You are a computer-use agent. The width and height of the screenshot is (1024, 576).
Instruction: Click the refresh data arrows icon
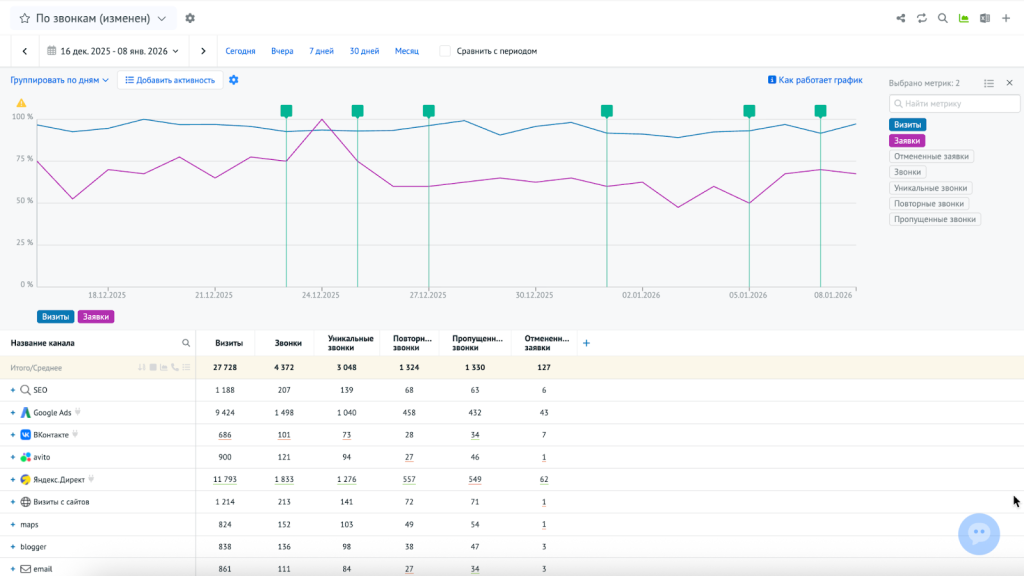coord(922,18)
